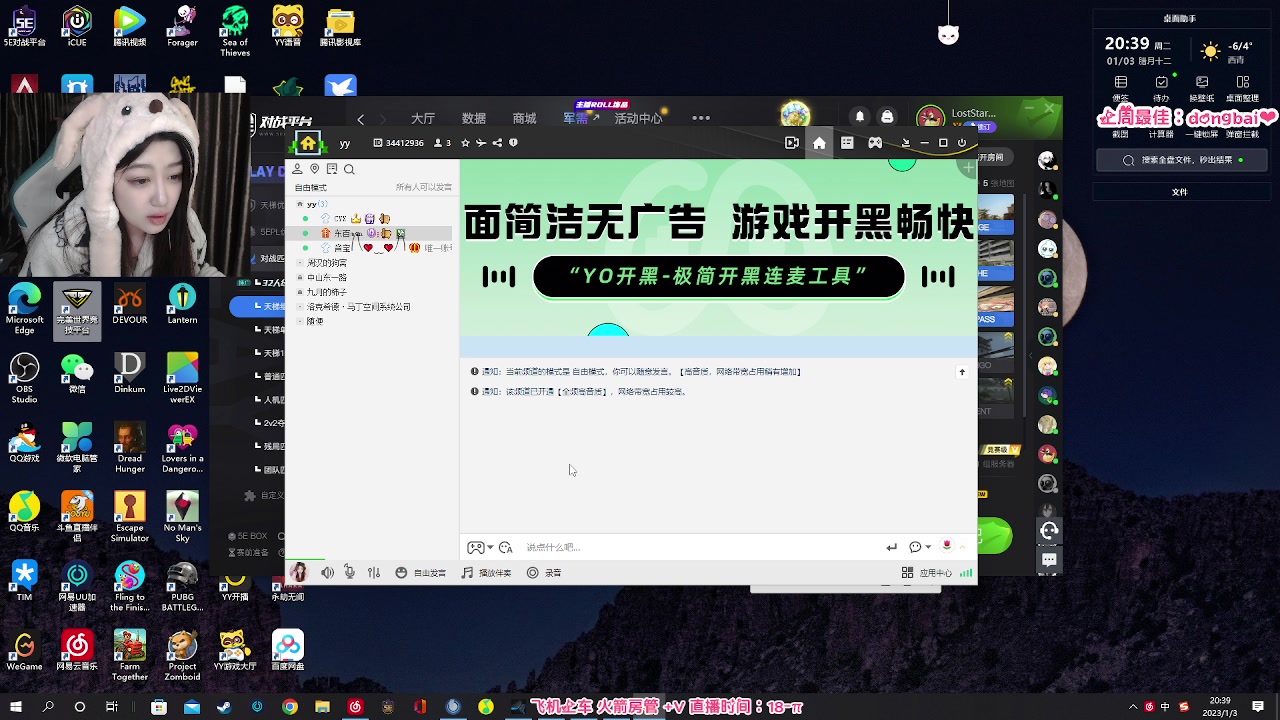Open 待办 to-do in desktop assistant widget
The image size is (1280, 720).
click(x=1161, y=88)
